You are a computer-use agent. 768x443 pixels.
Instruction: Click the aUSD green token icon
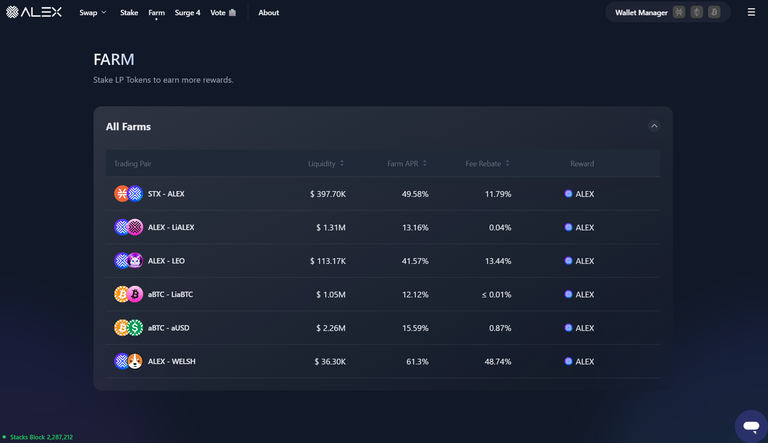click(135, 327)
